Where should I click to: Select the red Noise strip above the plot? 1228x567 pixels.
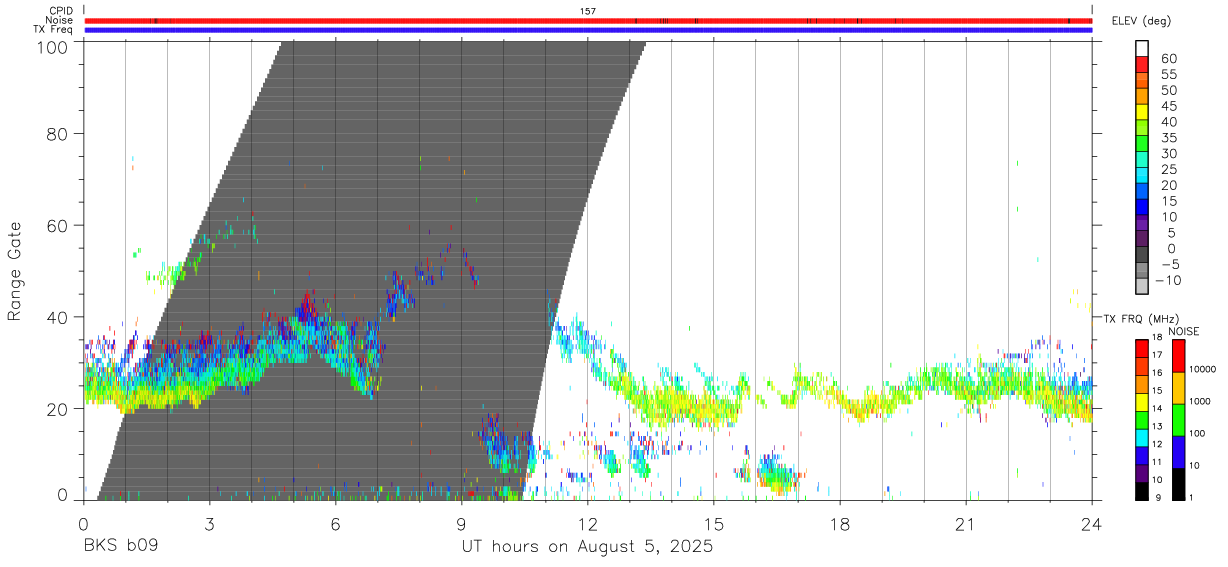(588, 20)
